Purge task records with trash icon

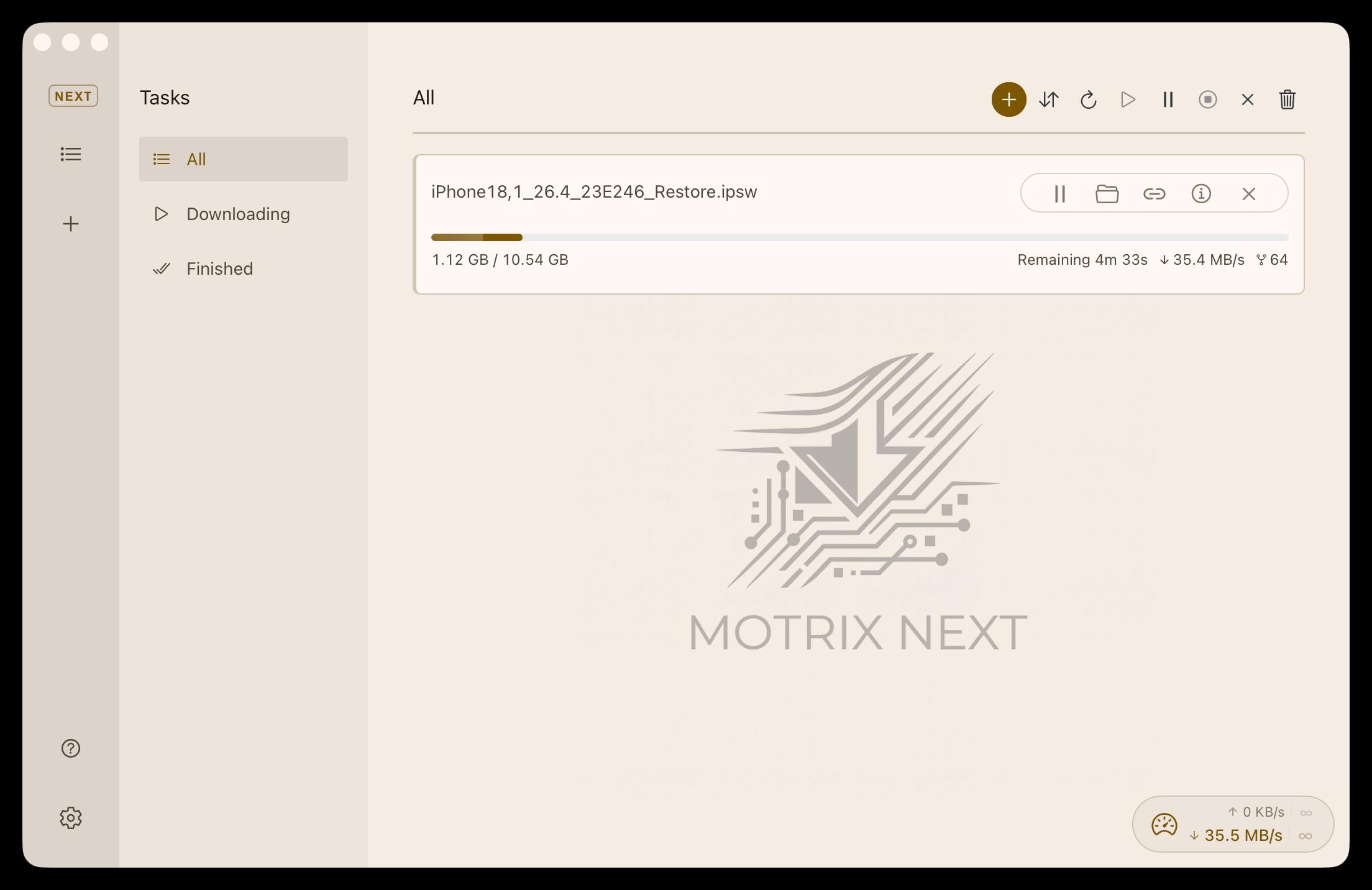point(1287,99)
